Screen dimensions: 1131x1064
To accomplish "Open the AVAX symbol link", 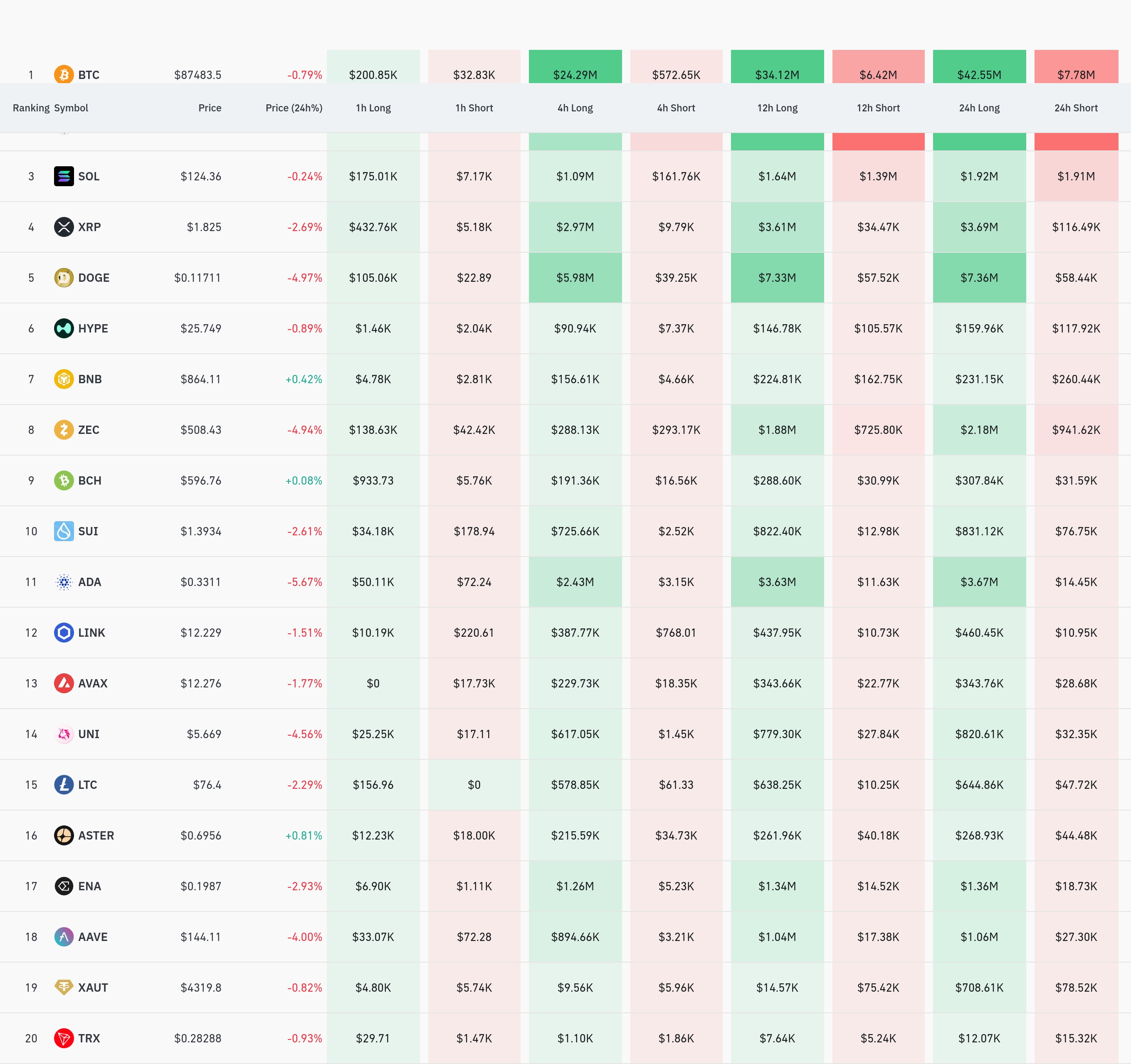I will [x=93, y=683].
